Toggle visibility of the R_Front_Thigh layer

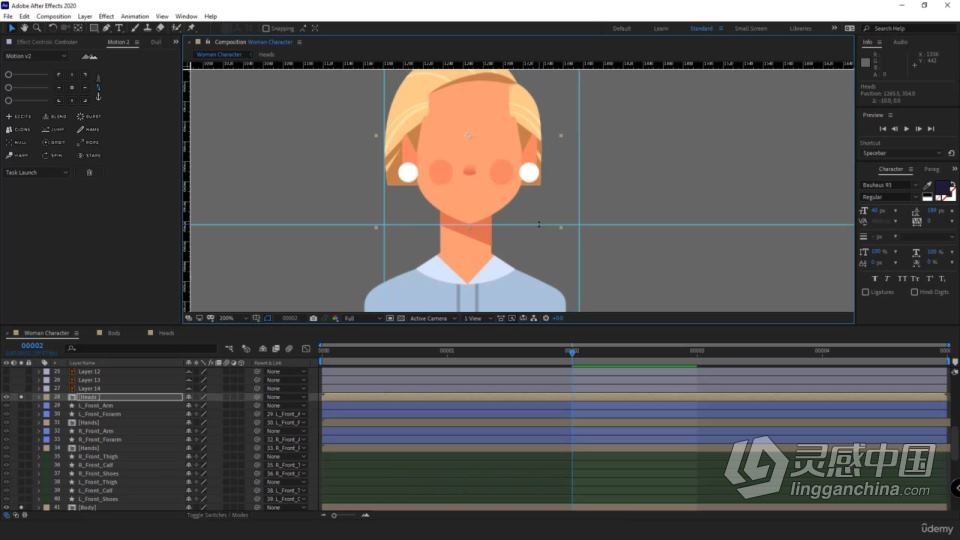tap(7, 457)
